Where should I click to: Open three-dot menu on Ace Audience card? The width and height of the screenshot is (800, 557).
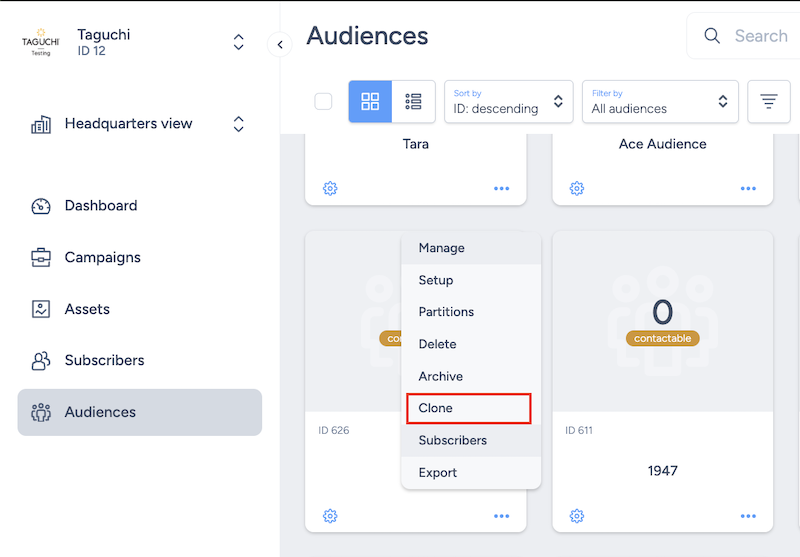point(748,189)
